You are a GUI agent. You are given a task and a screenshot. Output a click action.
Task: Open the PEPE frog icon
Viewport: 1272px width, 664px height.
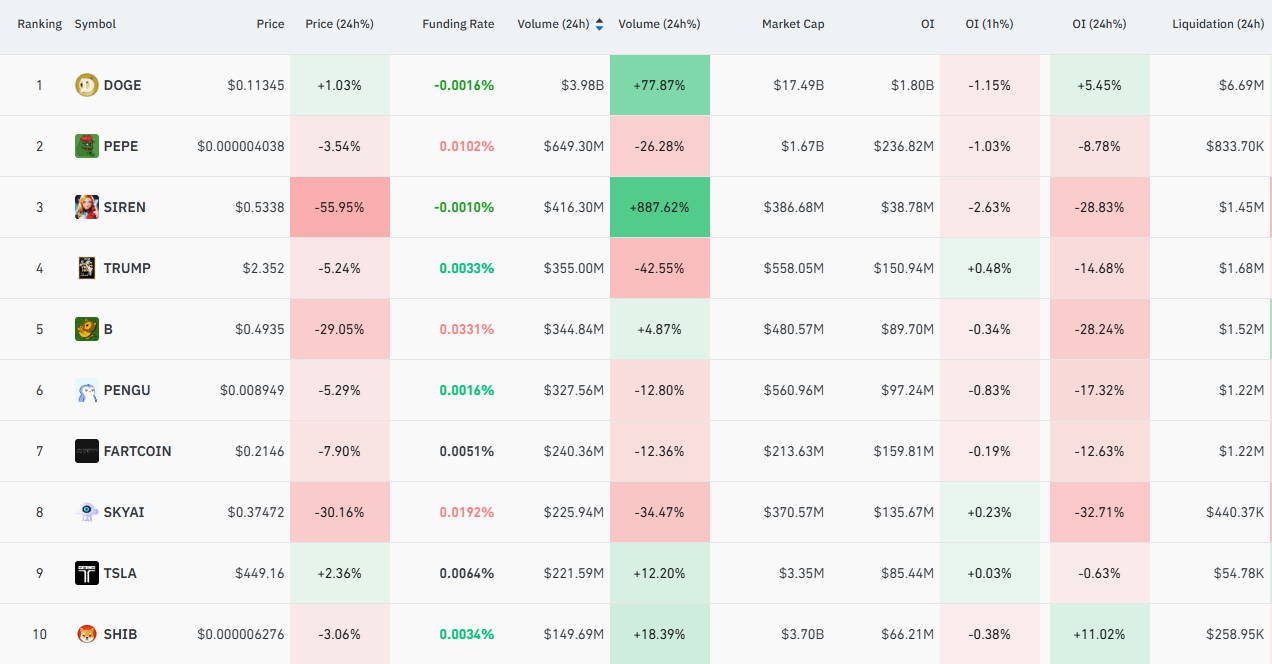87,146
